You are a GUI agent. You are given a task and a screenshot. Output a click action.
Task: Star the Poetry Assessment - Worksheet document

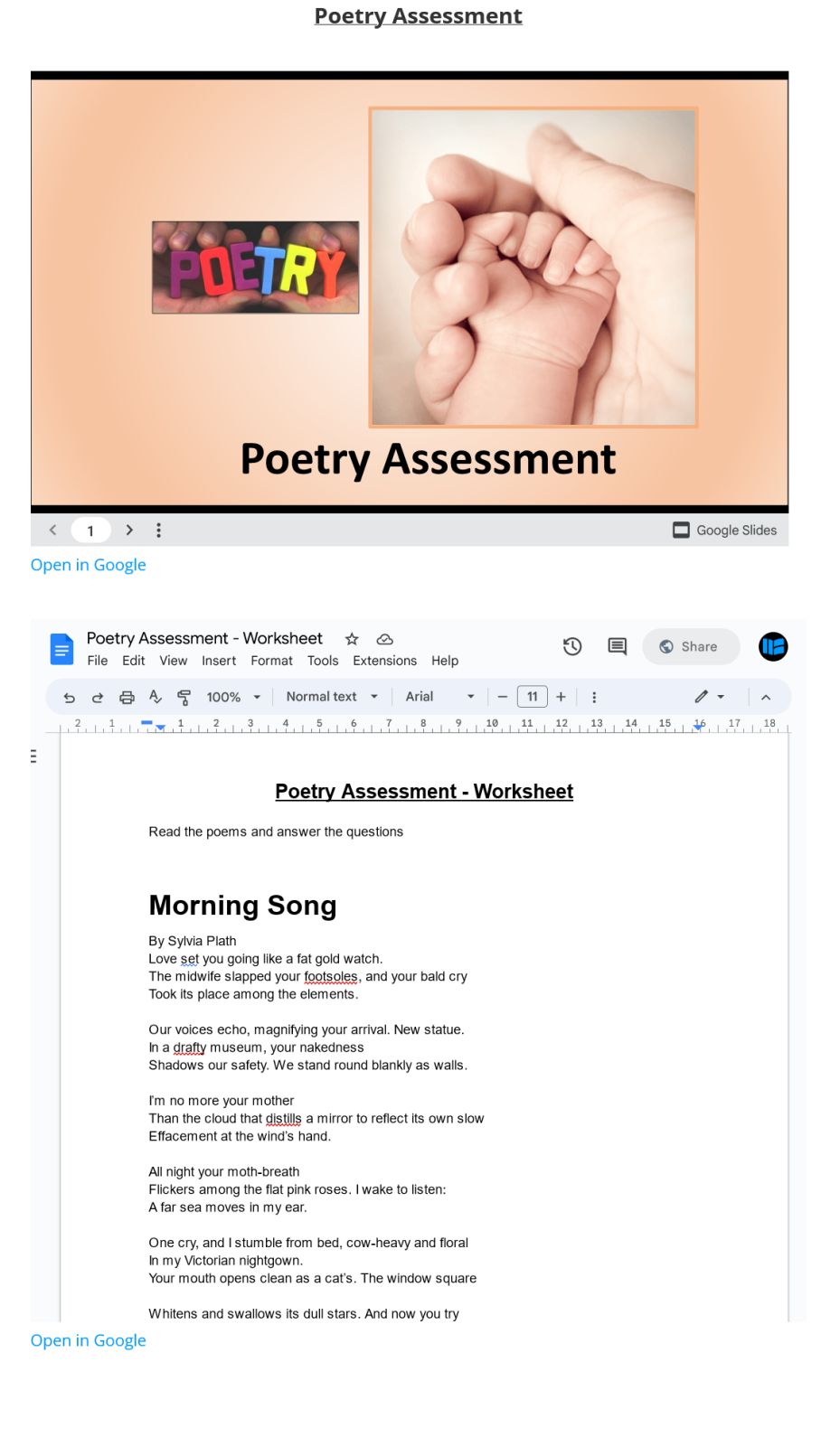(x=352, y=639)
